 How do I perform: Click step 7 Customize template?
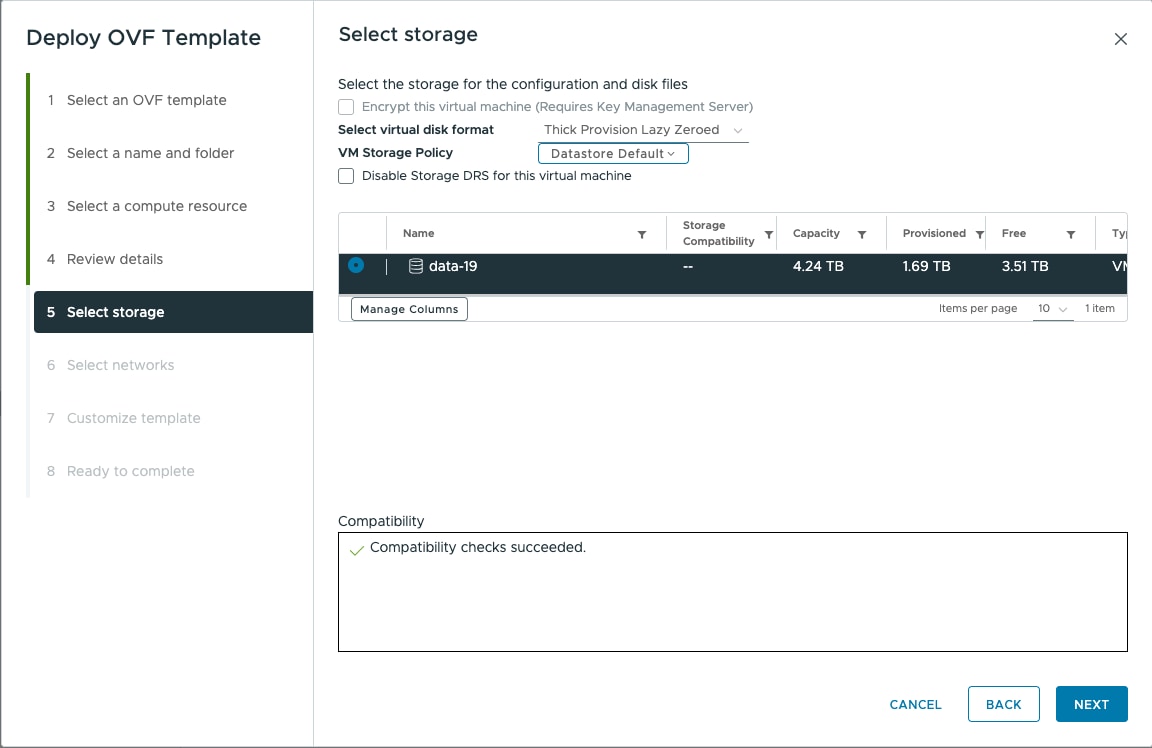point(133,417)
